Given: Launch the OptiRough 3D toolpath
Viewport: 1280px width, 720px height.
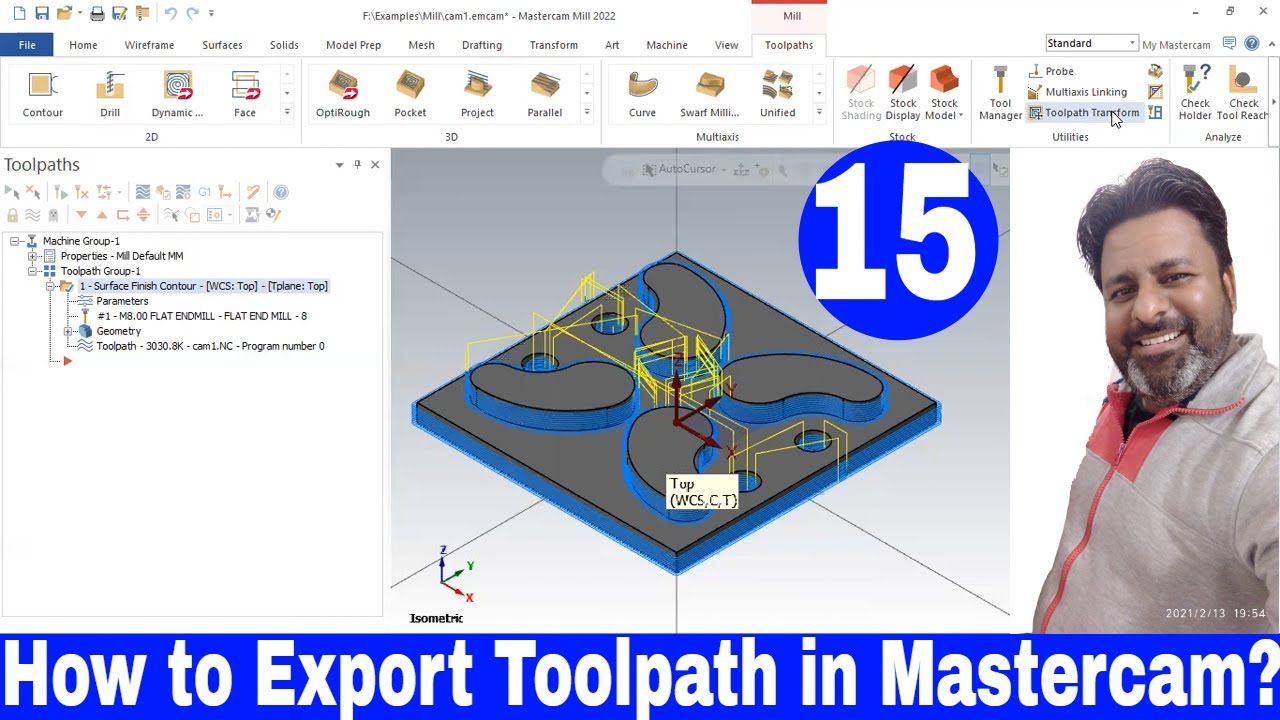Looking at the screenshot, I should 343,95.
